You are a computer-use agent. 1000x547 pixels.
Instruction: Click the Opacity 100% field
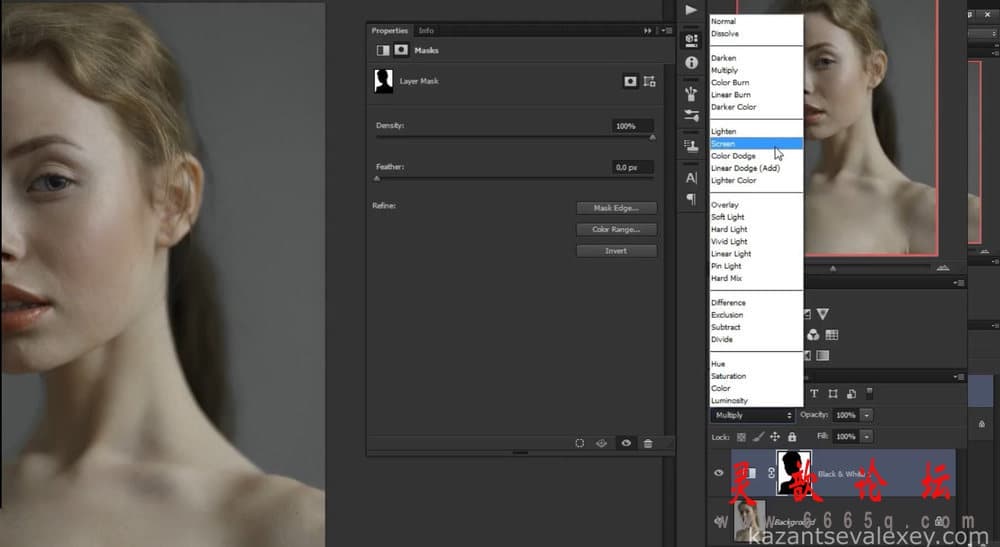[x=846, y=415]
